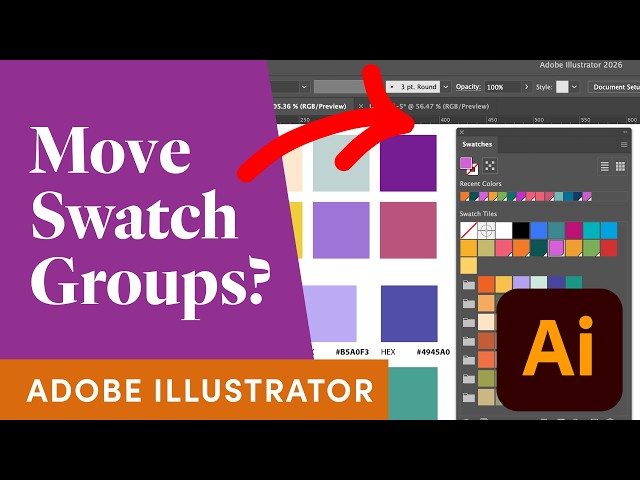This screenshot has height=480, width=640.
Task: Pick the lavender swatch in the first color group
Action: pos(521,284)
